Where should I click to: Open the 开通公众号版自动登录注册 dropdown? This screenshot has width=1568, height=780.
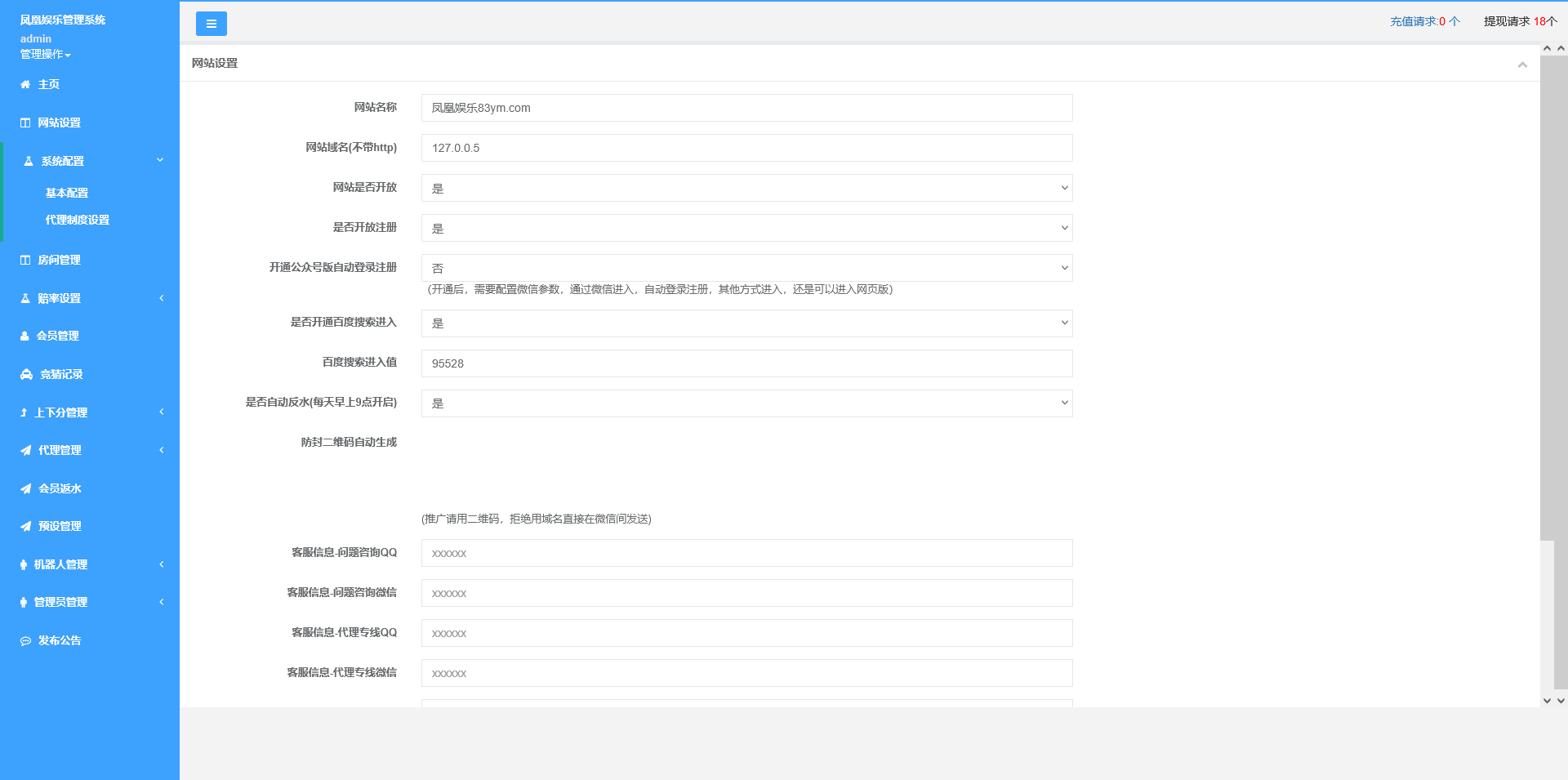(x=746, y=268)
